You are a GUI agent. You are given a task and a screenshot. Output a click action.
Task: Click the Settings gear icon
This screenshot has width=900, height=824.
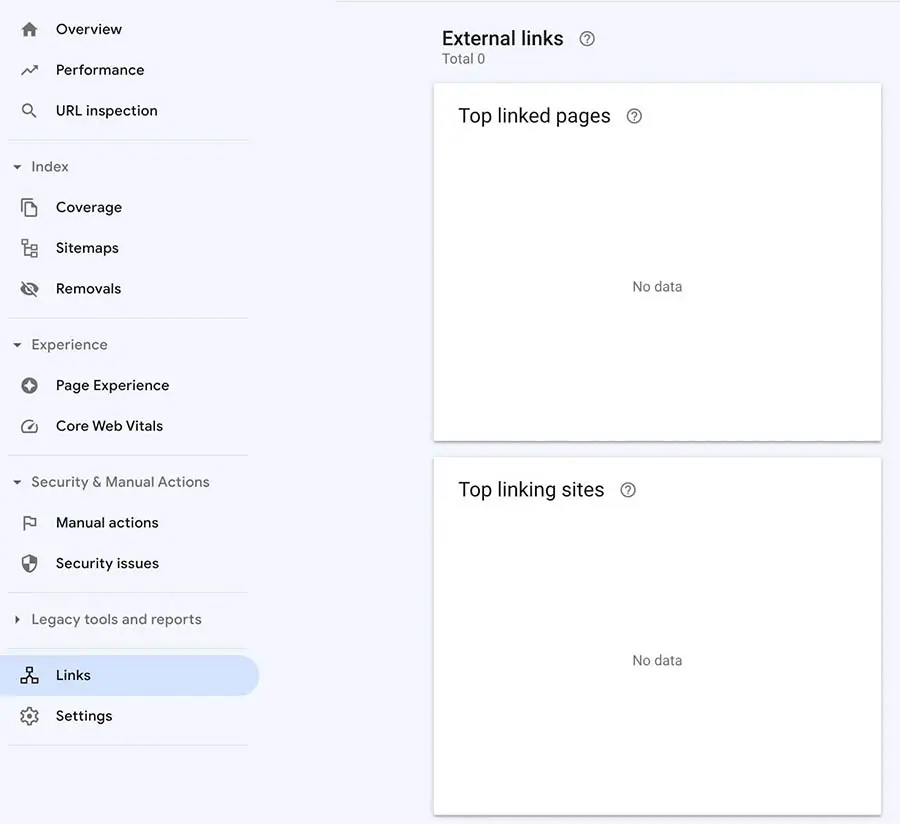click(29, 716)
